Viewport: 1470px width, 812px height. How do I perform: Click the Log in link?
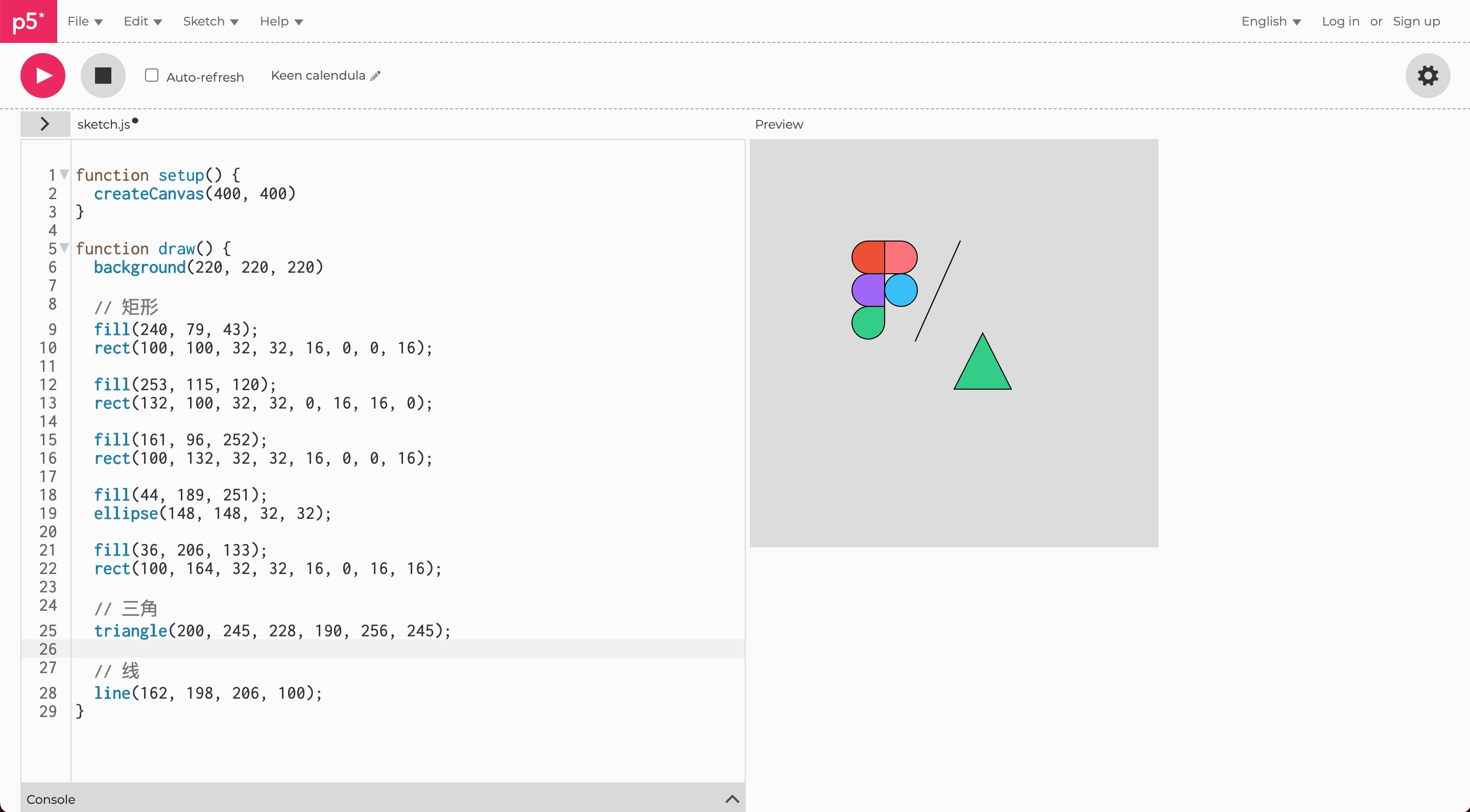[x=1340, y=21]
